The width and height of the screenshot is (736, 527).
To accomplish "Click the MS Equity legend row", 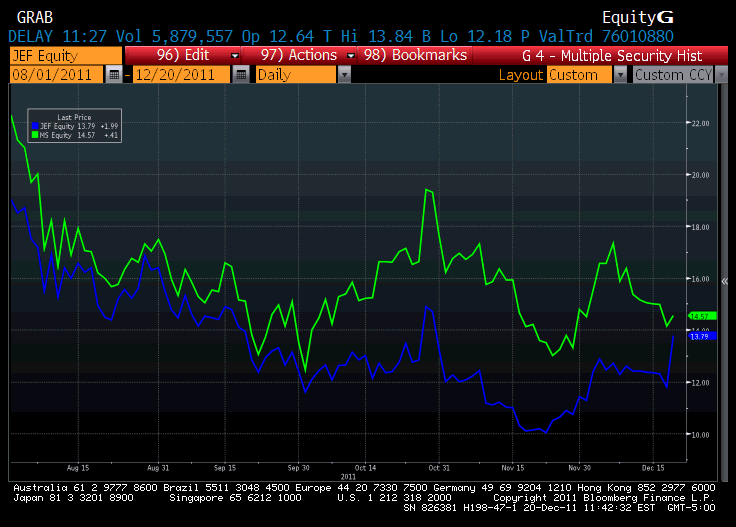I will tap(75, 135).
